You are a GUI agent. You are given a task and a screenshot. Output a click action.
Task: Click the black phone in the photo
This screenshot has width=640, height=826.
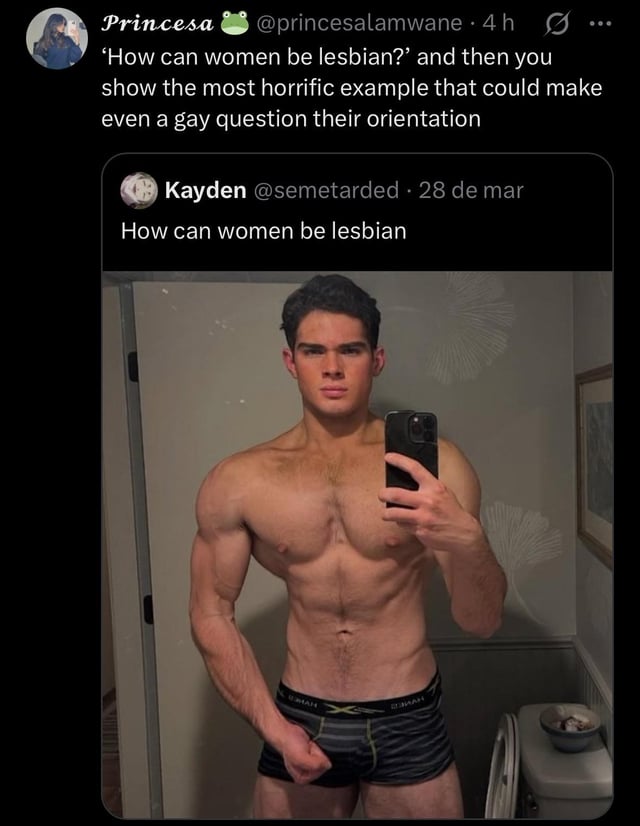pyautogui.click(x=411, y=453)
